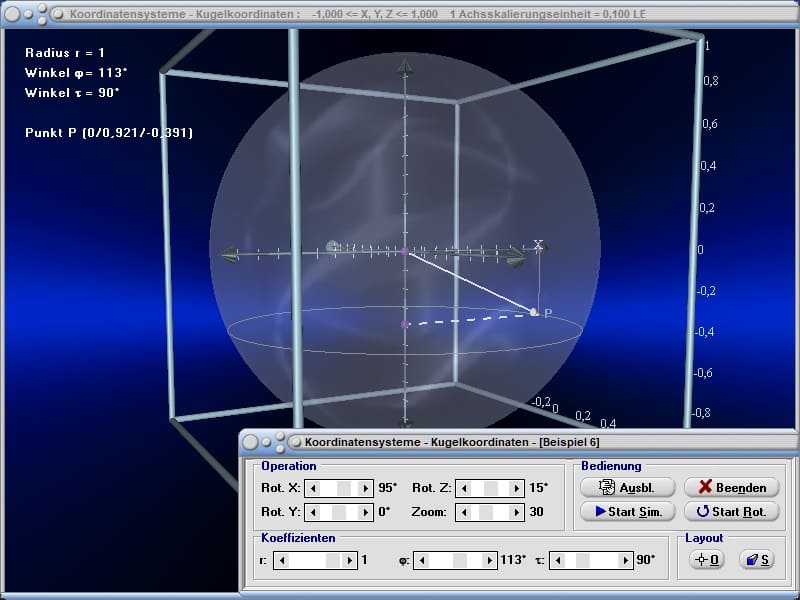Decrease Rot. X with its left arrow
This screenshot has width=800, height=600.
pos(313,488)
